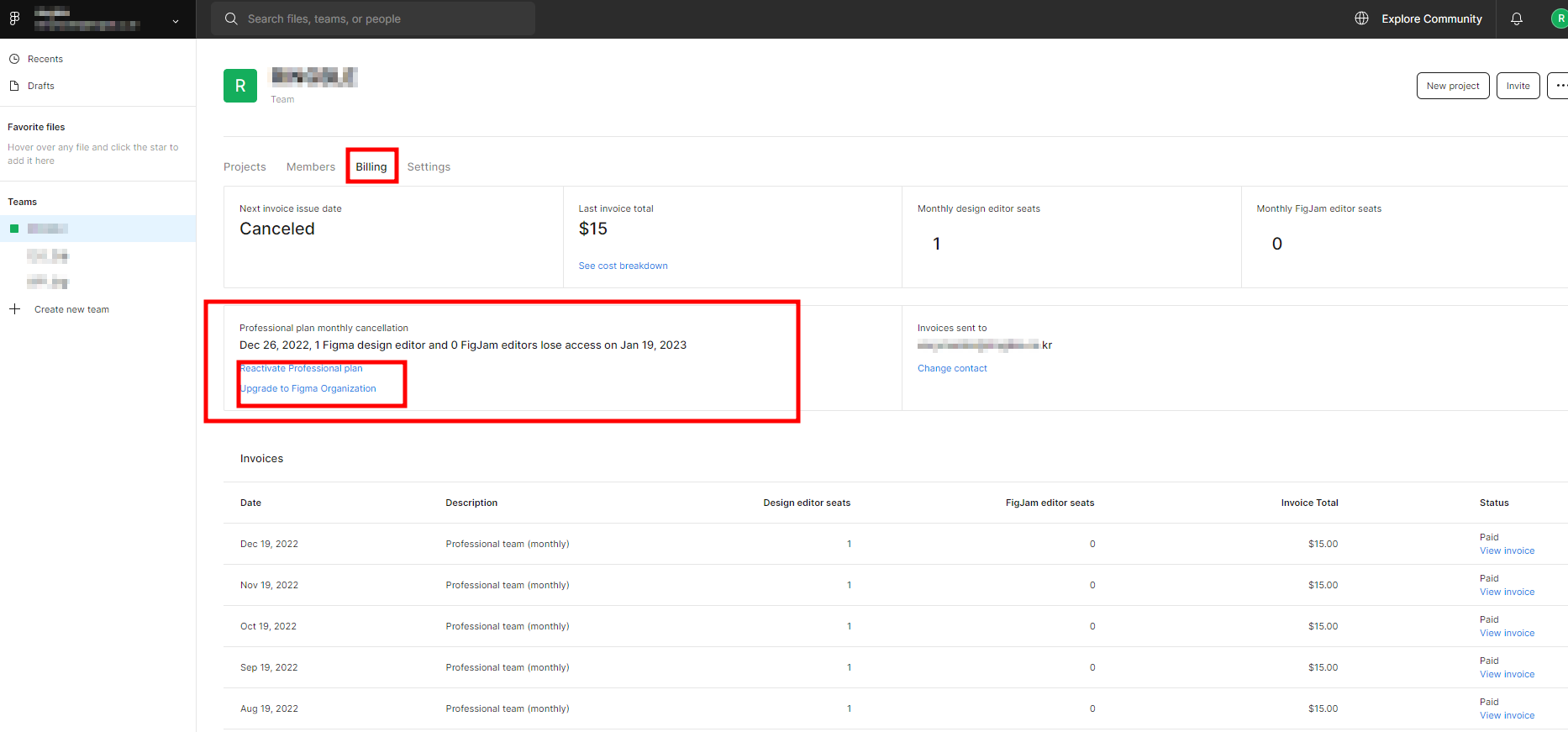The image size is (1568, 732).
Task: Click the Invoice Total column header
Action: point(1309,503)
